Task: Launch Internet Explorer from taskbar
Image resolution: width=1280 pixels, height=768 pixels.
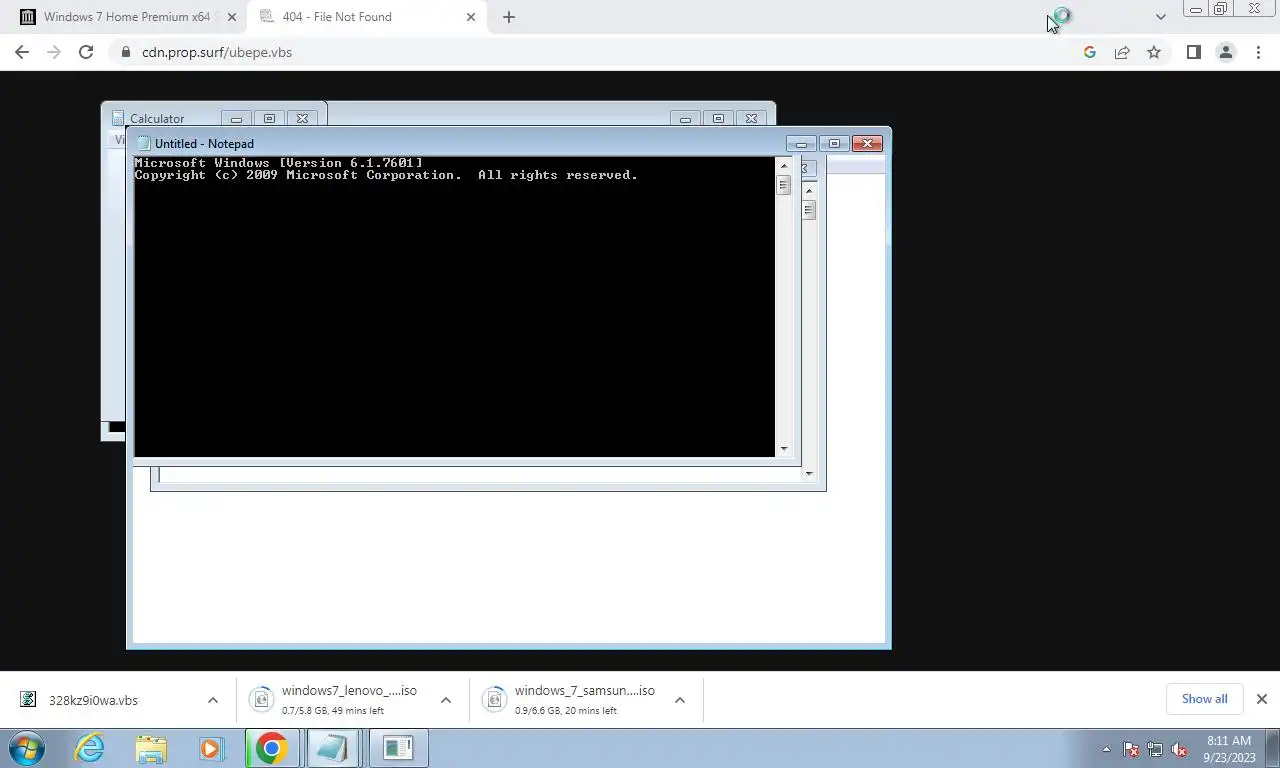Action: coord(90,748)
